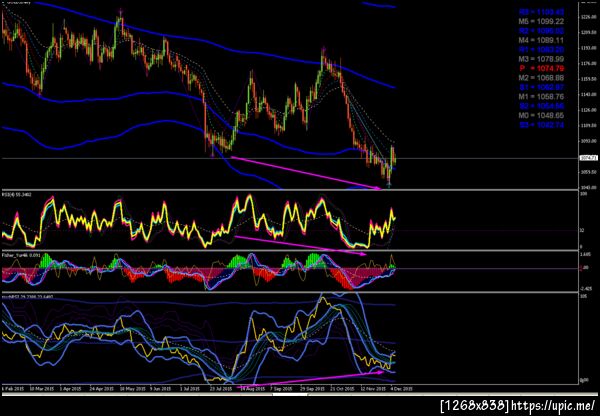Click the blue S3 support level label
This screenshot has height=416, width=600.
click(541, 125)
